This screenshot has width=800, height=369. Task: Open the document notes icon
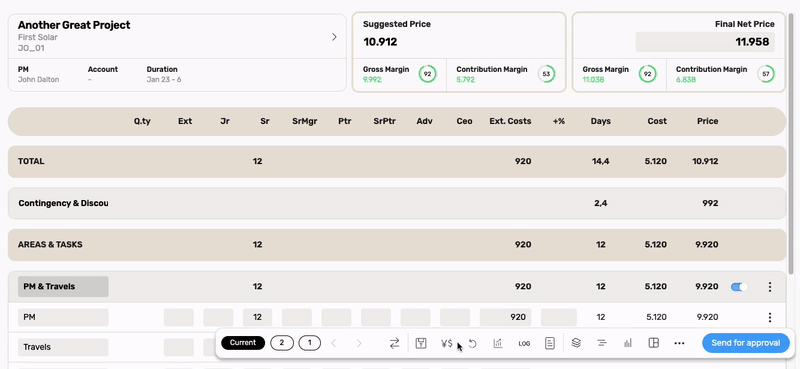[549, 343]
